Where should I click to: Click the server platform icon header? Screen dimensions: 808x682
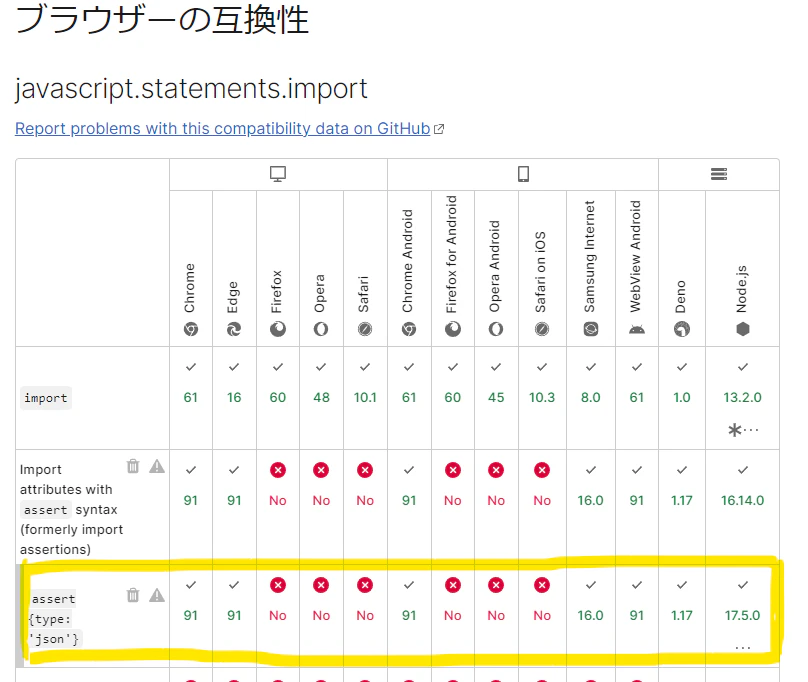[719, 174]
